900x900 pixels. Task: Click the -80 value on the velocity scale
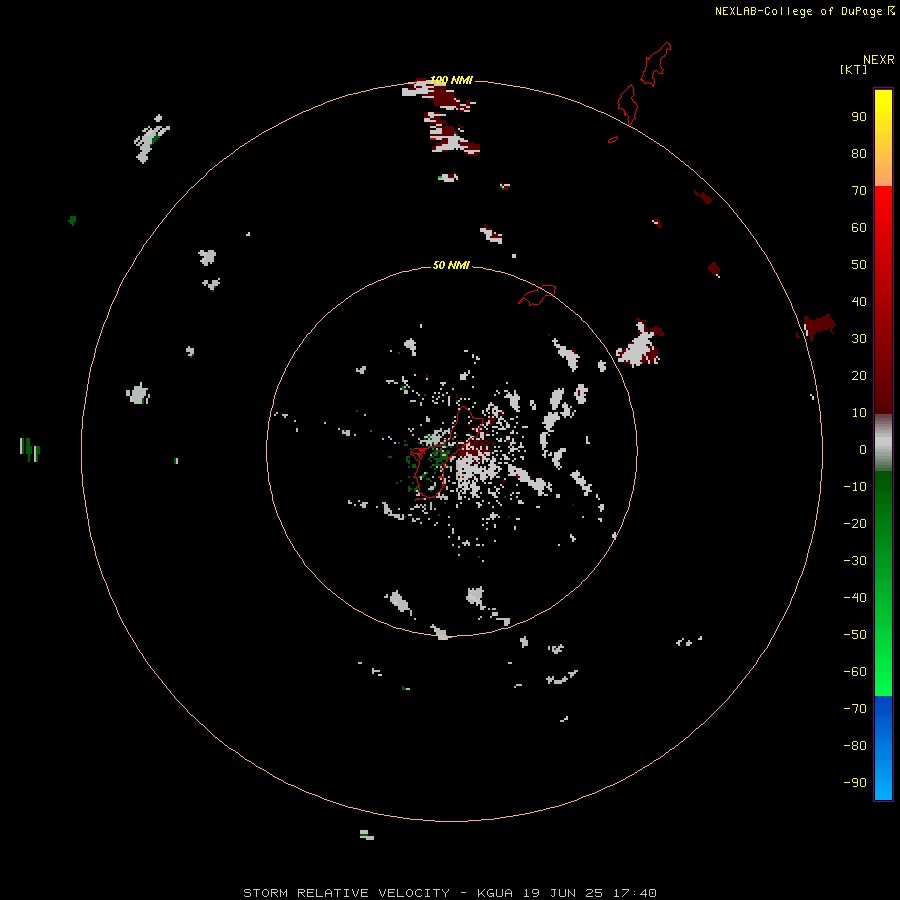855,746
